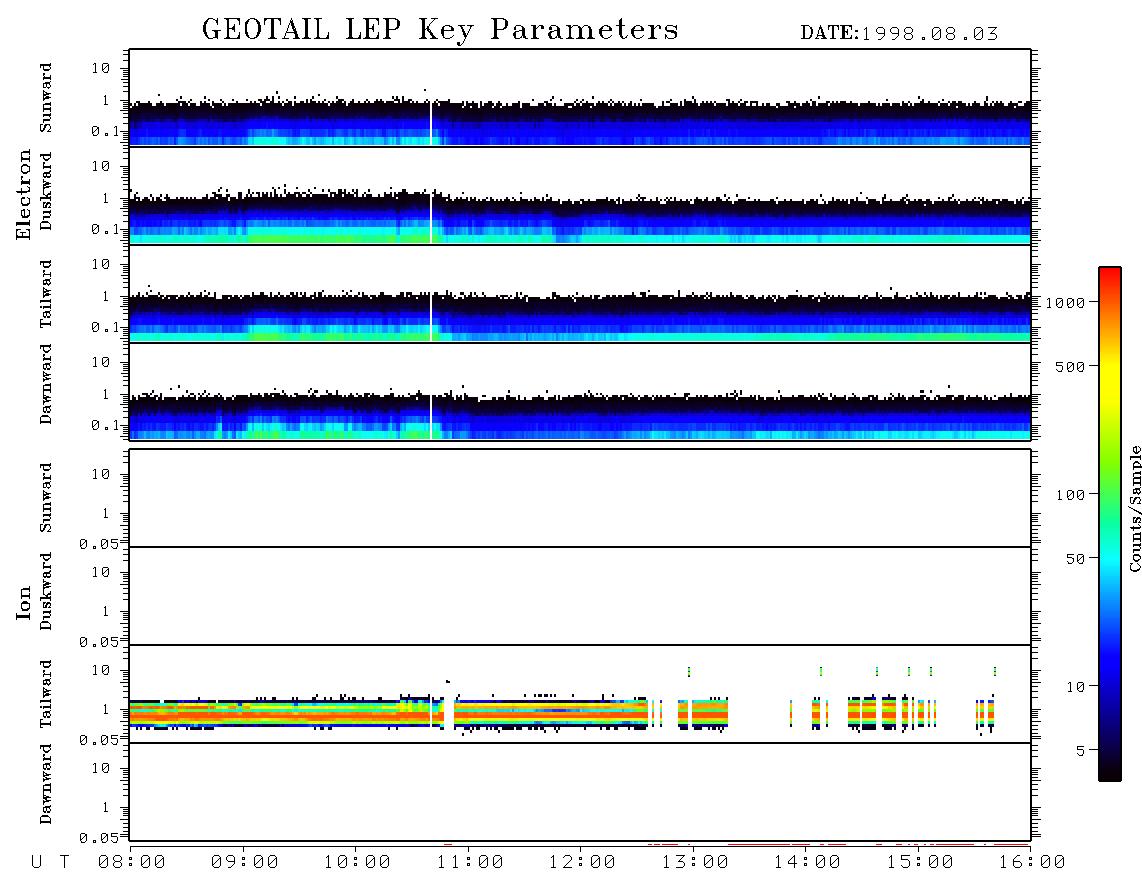The width and height of the screenshot is (1142, 880).
Task: Click the 1000 colorbar scale value
Action: (1065, 303)
